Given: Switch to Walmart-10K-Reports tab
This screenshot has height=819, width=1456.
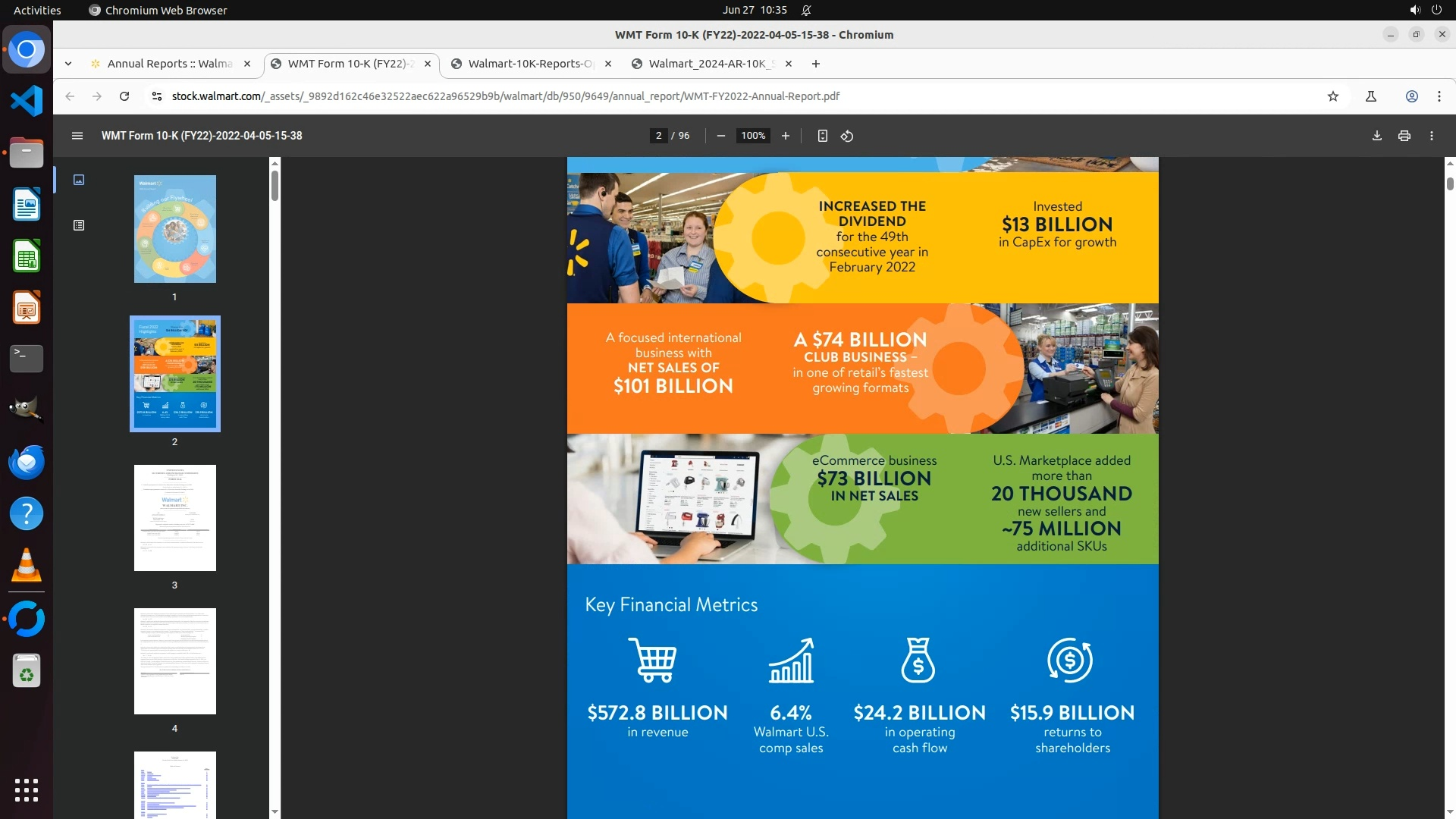Looking at the screenshot, I should click(x=530, y=64).
